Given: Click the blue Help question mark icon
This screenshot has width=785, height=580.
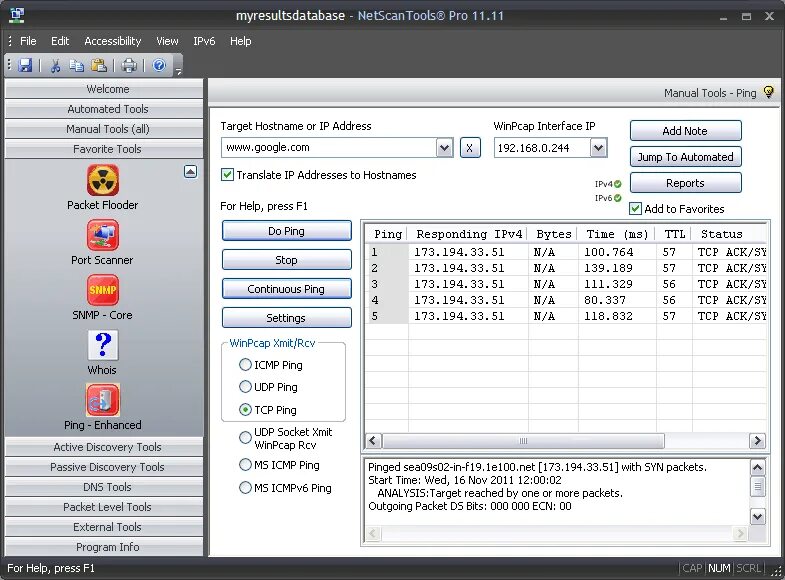Looking at the screenshot, I should coord(159,65).
